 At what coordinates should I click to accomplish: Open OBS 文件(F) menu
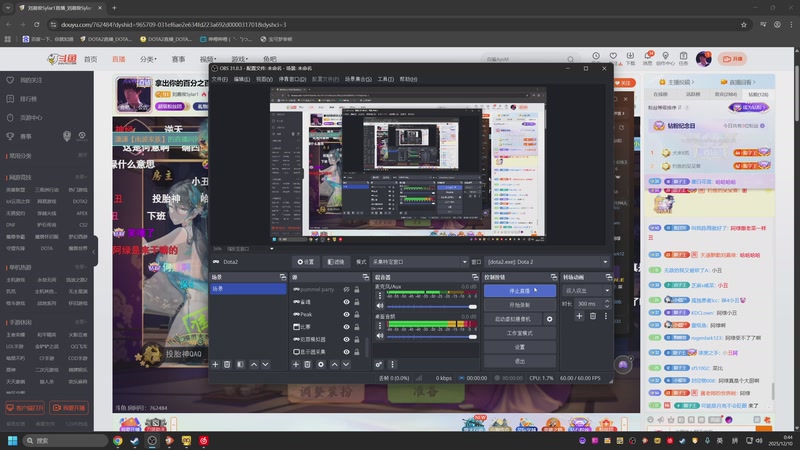coord(219,79)
